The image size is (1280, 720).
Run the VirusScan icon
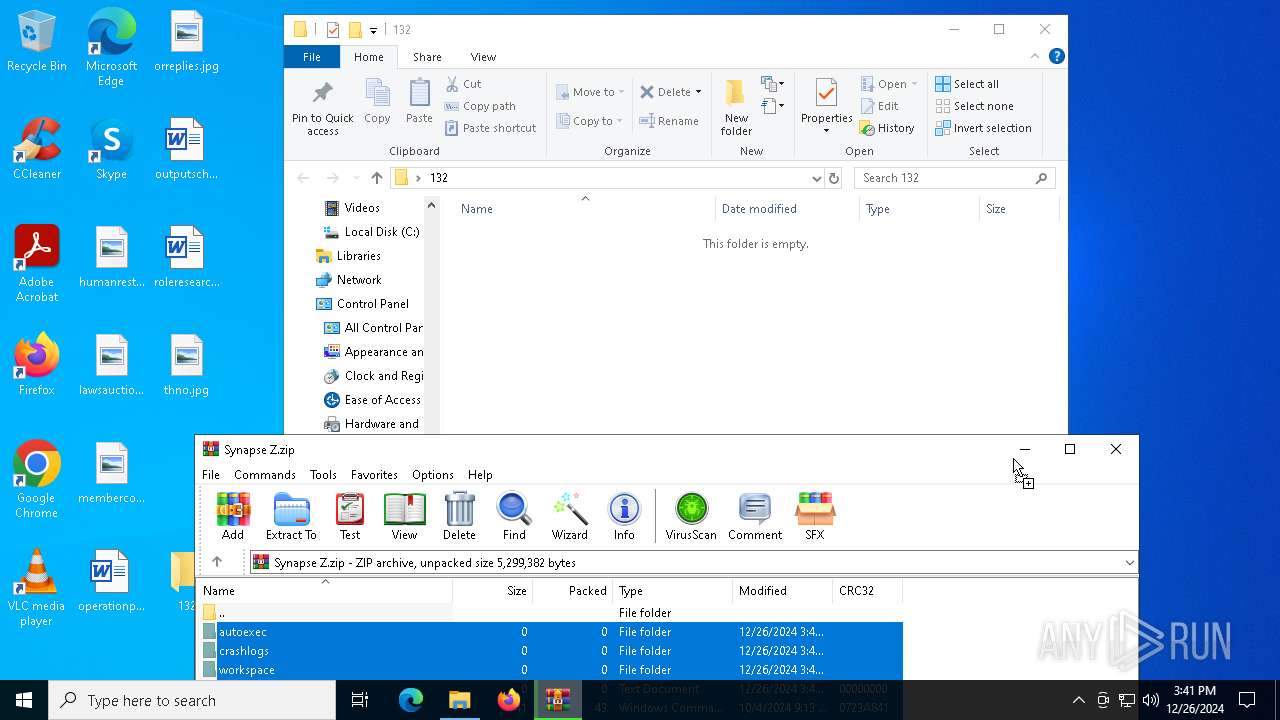(x=691, y=516)
